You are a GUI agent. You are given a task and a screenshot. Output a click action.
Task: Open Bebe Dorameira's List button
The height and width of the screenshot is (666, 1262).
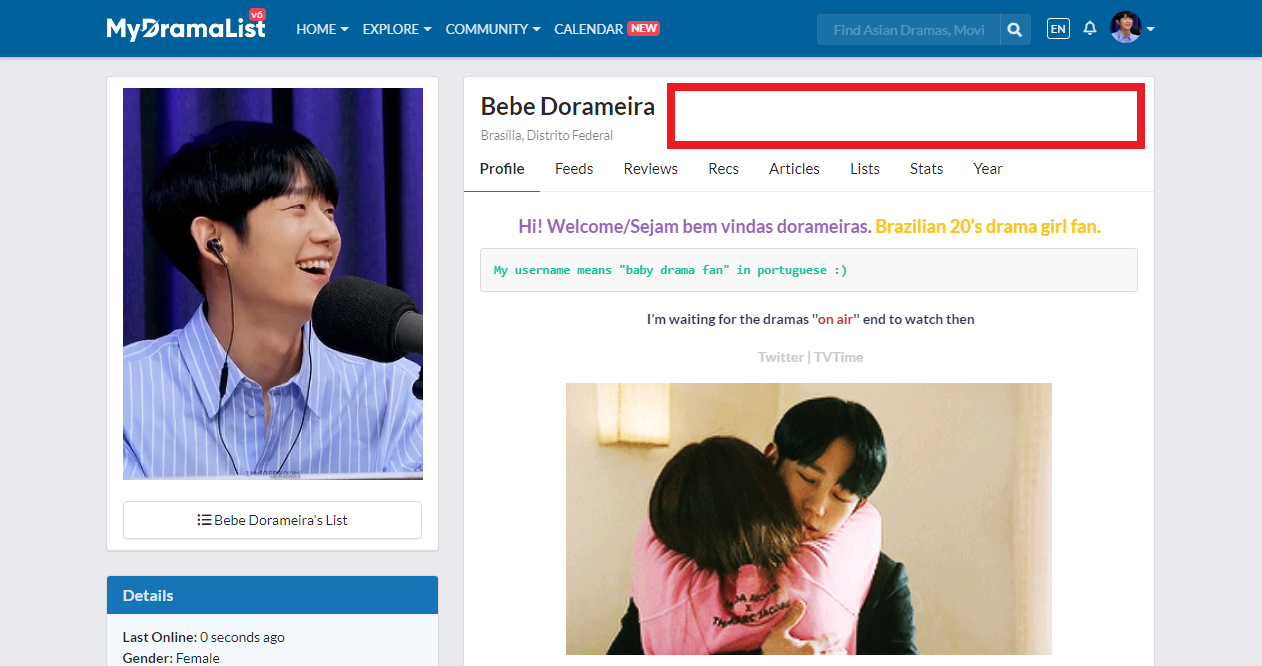click(272, 520)
